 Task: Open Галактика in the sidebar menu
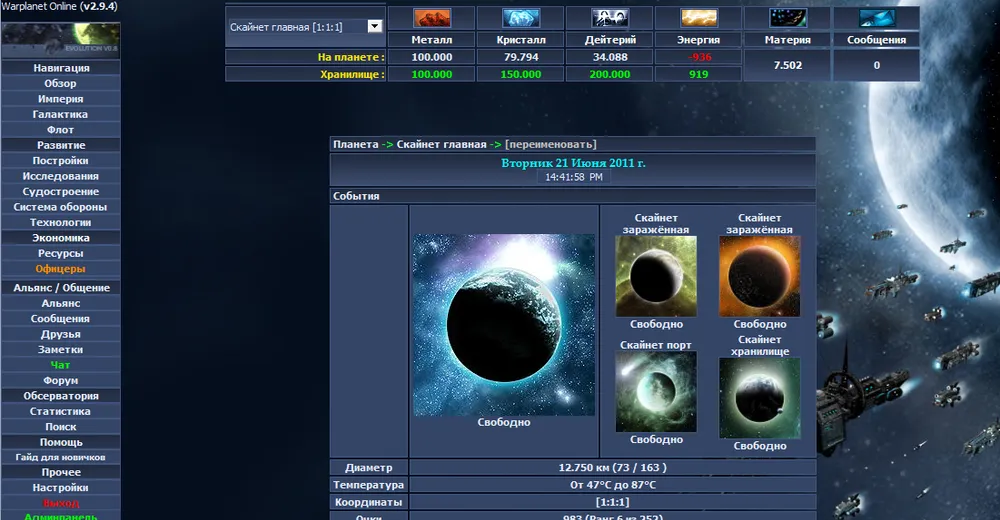click(x=60, y=115)
